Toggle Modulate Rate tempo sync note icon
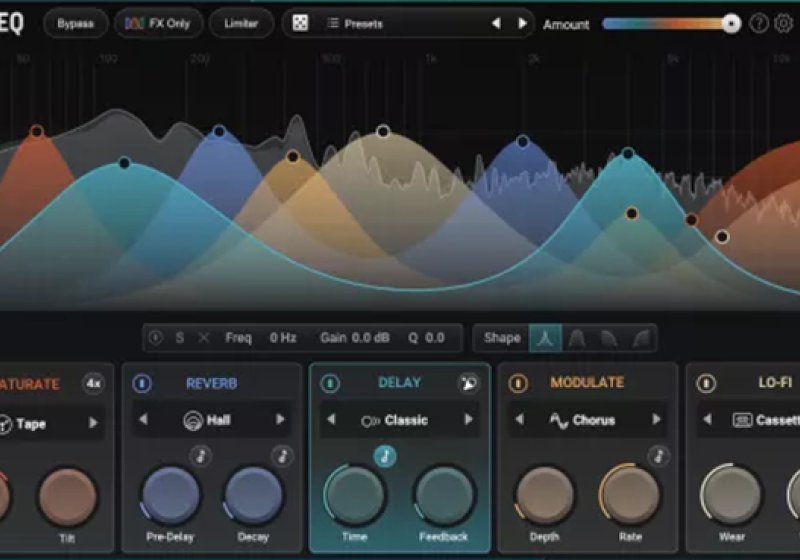800x560 pixels. pyautogui.click(x=659, y=455)
